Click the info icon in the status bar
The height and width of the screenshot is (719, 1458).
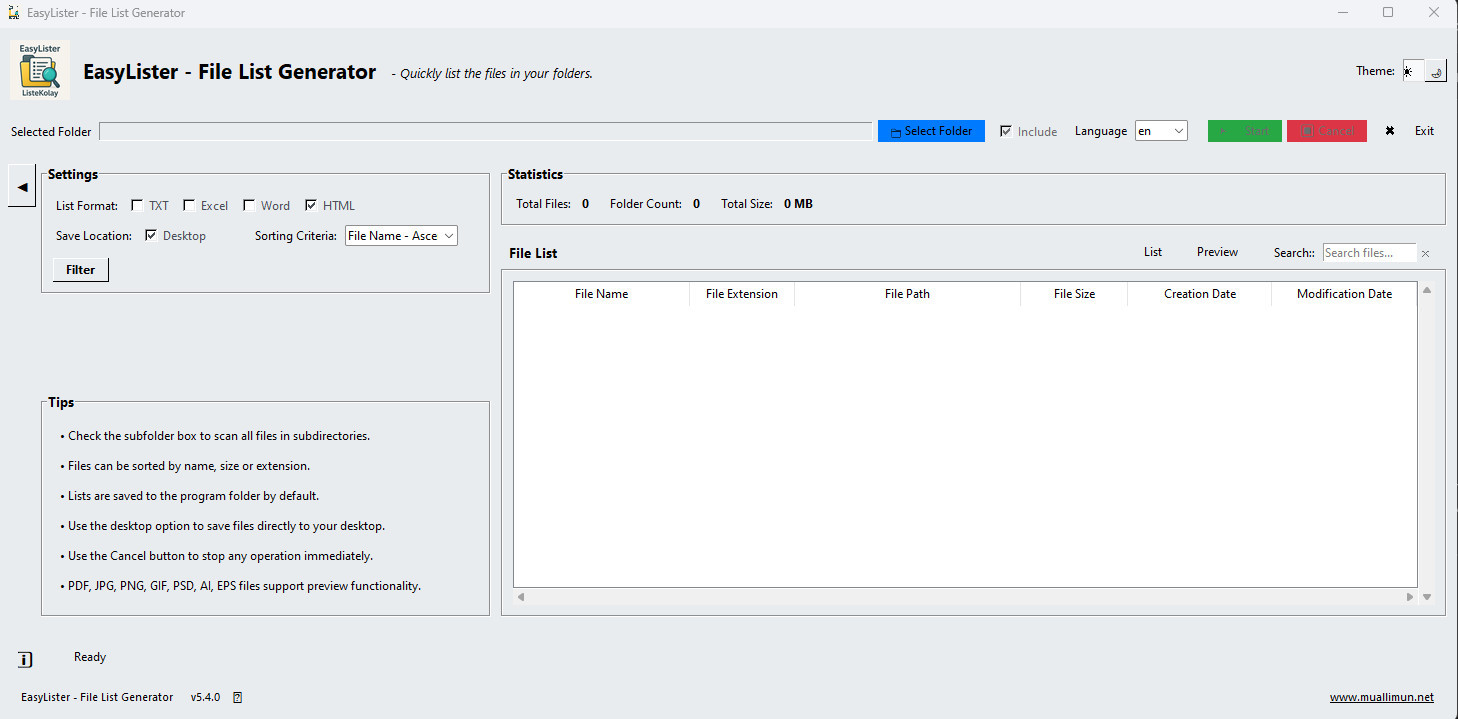click(x=25, y=659)
